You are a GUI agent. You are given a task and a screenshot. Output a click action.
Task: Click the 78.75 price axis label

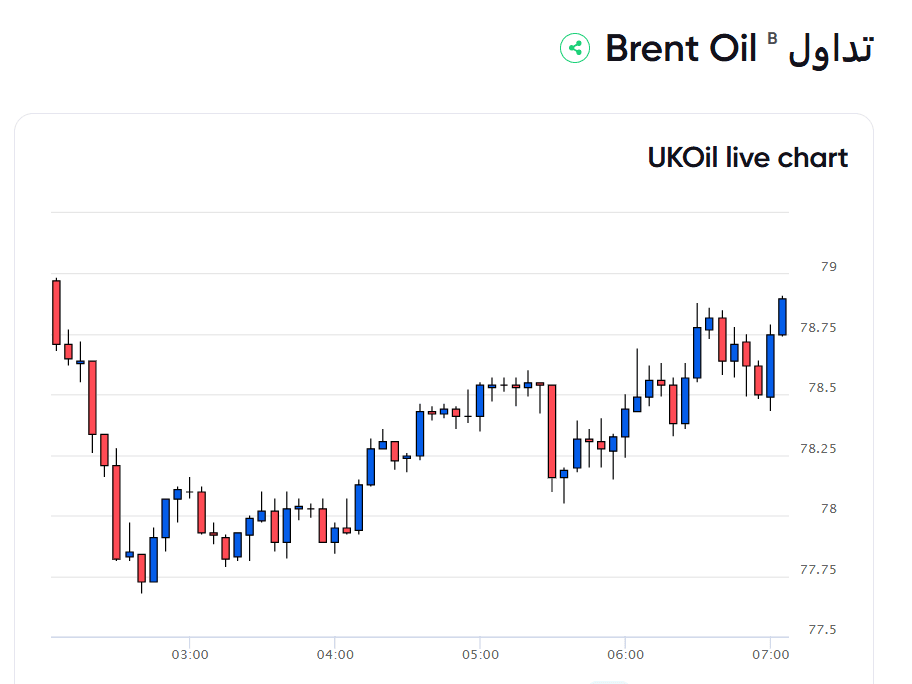tap(818, 327)
